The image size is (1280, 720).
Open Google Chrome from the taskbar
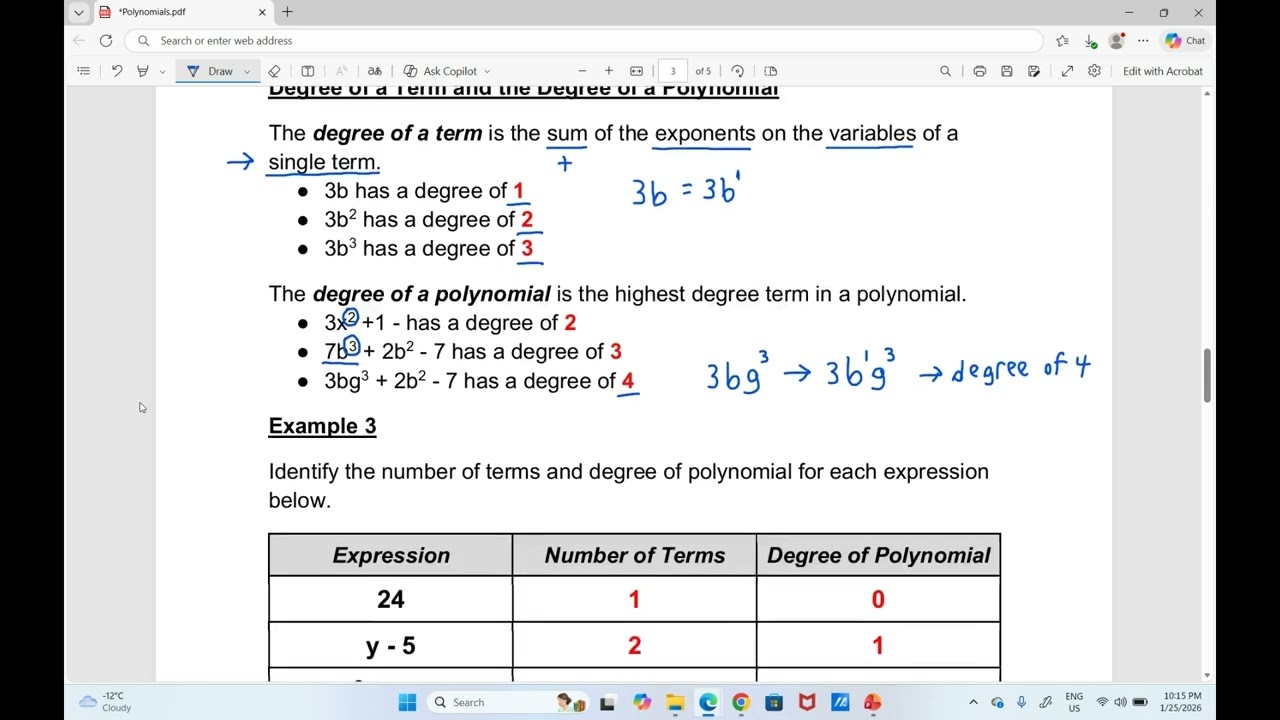(x=741, y=702)
